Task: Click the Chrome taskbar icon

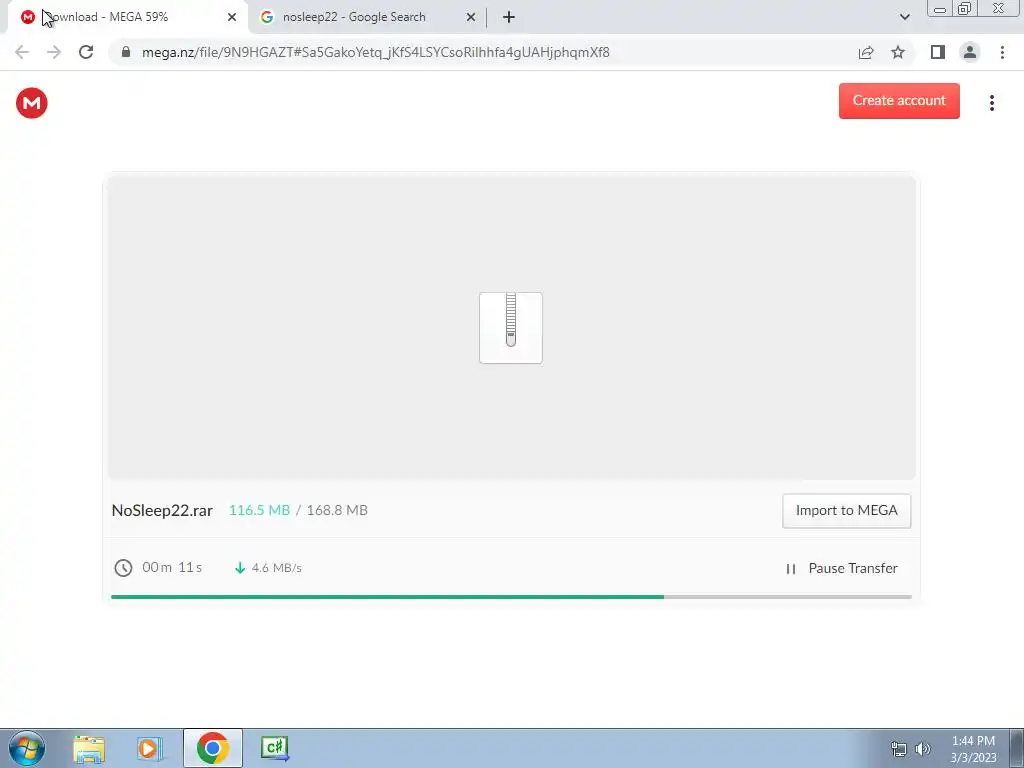Action: [x=212, y=748]
